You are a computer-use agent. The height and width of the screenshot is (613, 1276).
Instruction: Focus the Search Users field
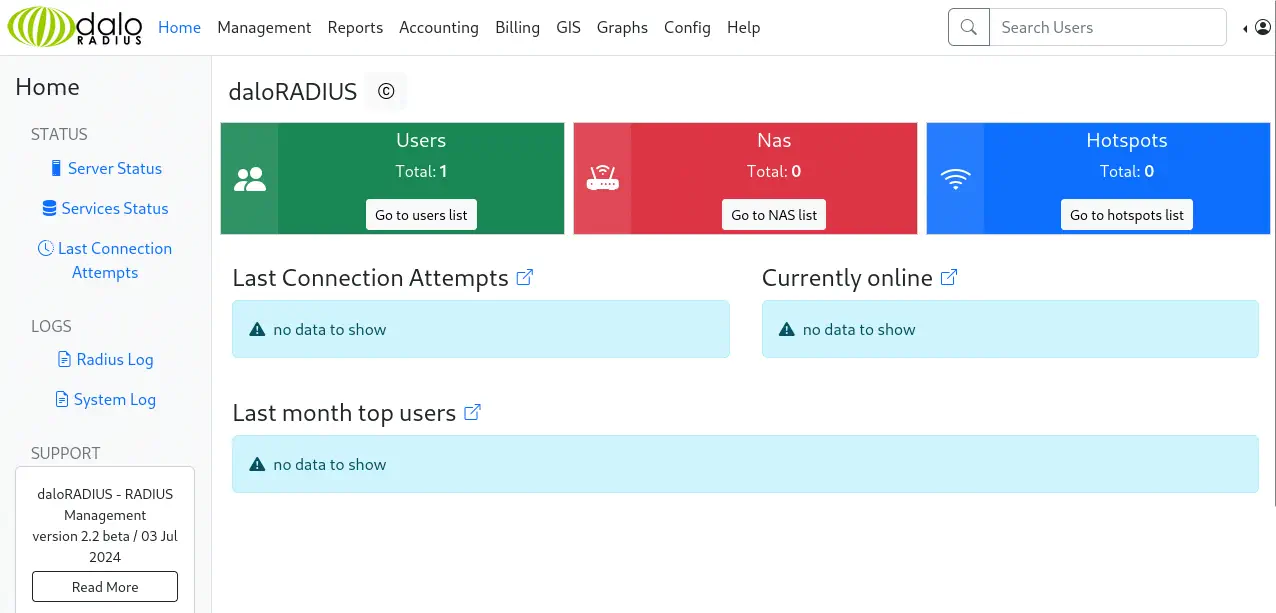tap(1107, 27)
